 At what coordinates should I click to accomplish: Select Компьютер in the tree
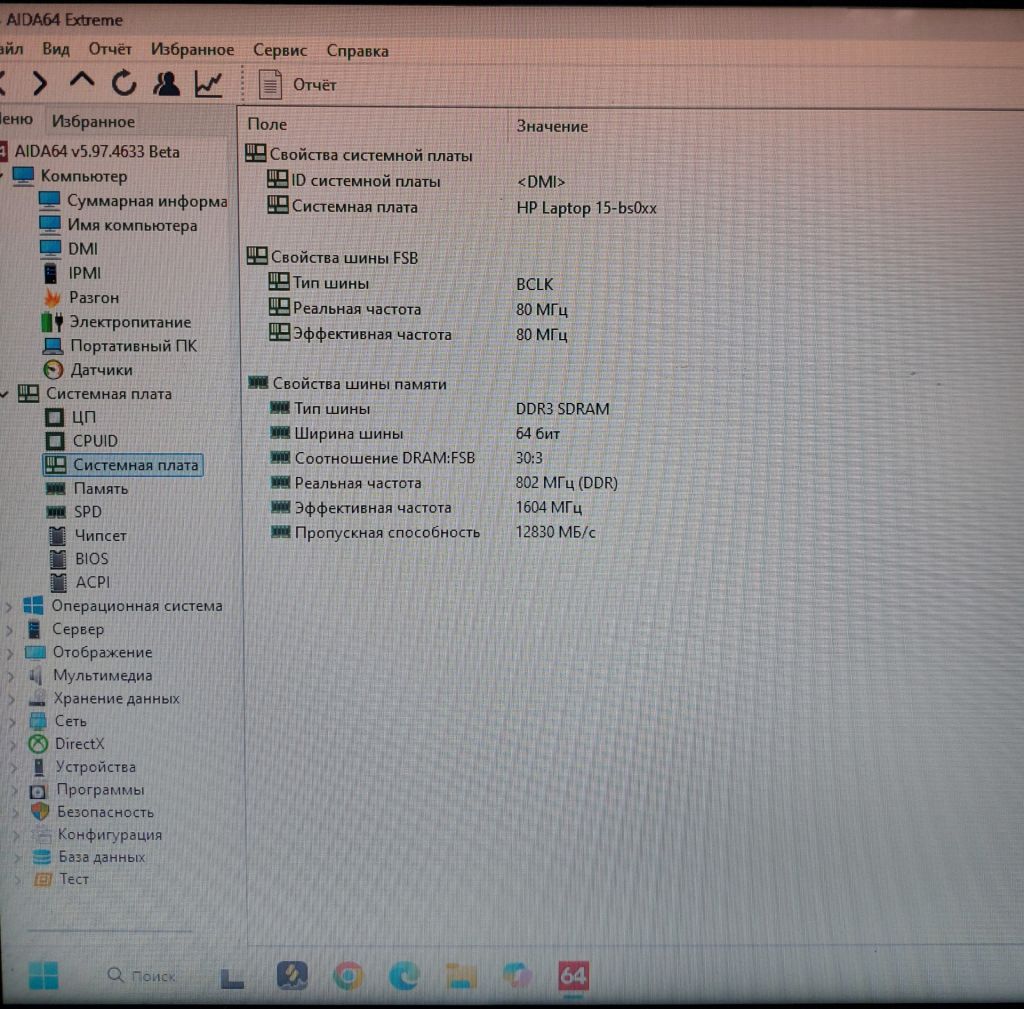point(84,176)
